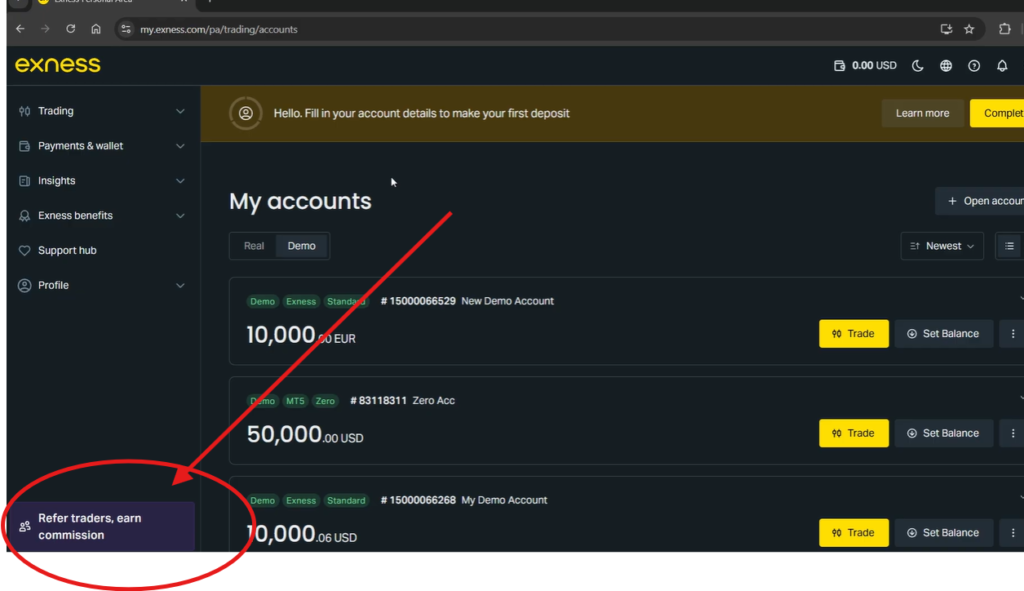The height and width of the screenshot is (591, 1024).
Task: Reload the page with refresh icon
Action: [71, 29]
